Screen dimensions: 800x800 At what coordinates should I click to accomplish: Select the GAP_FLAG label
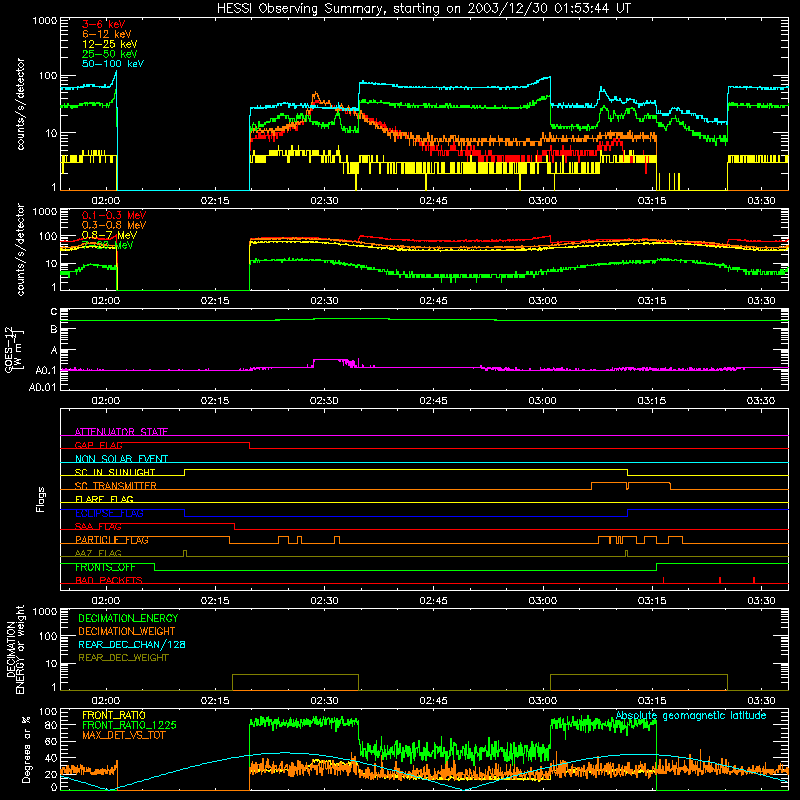click(98, 445)
